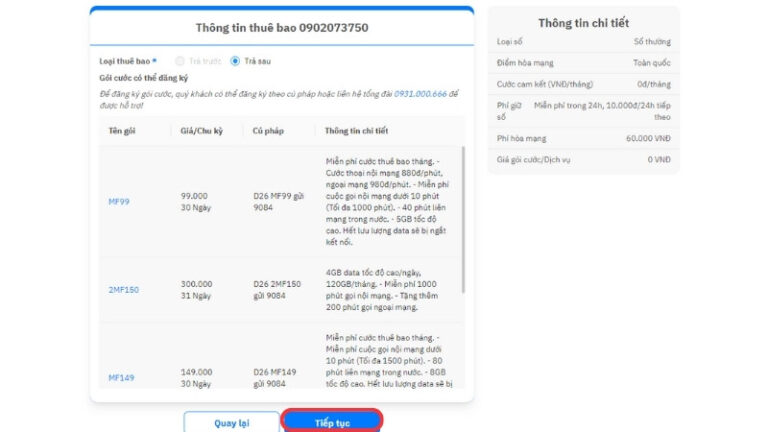Screen dimensions: 768x432
Task: Open the MF99 package link
Action: [119, 202]
